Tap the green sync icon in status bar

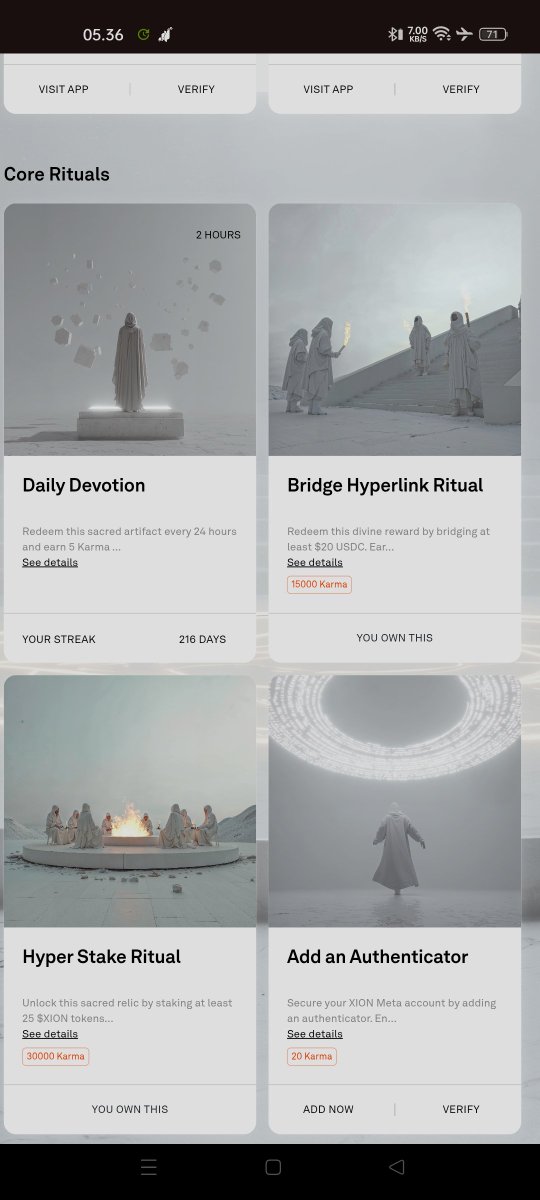pyautogui.click(x=143, y=34)
